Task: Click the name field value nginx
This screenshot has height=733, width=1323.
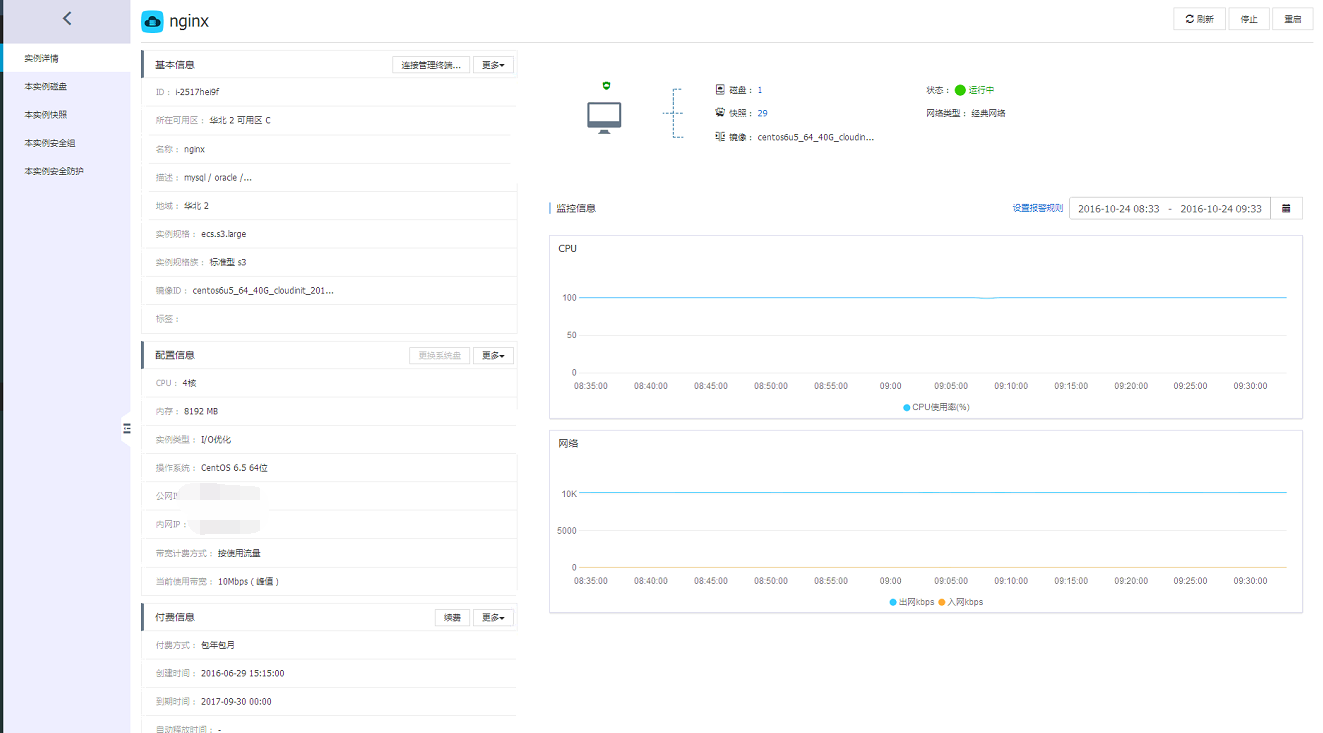Action: (194, 149)
